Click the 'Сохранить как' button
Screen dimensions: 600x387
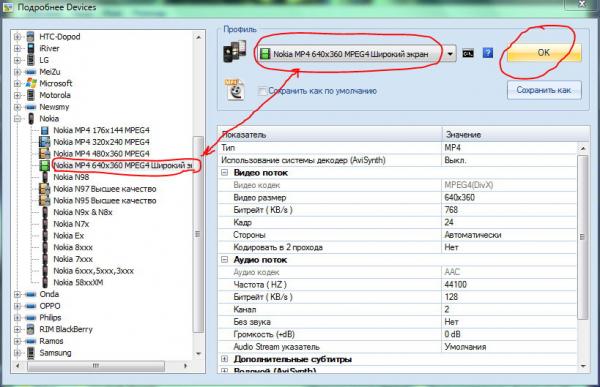pos(544,90)
